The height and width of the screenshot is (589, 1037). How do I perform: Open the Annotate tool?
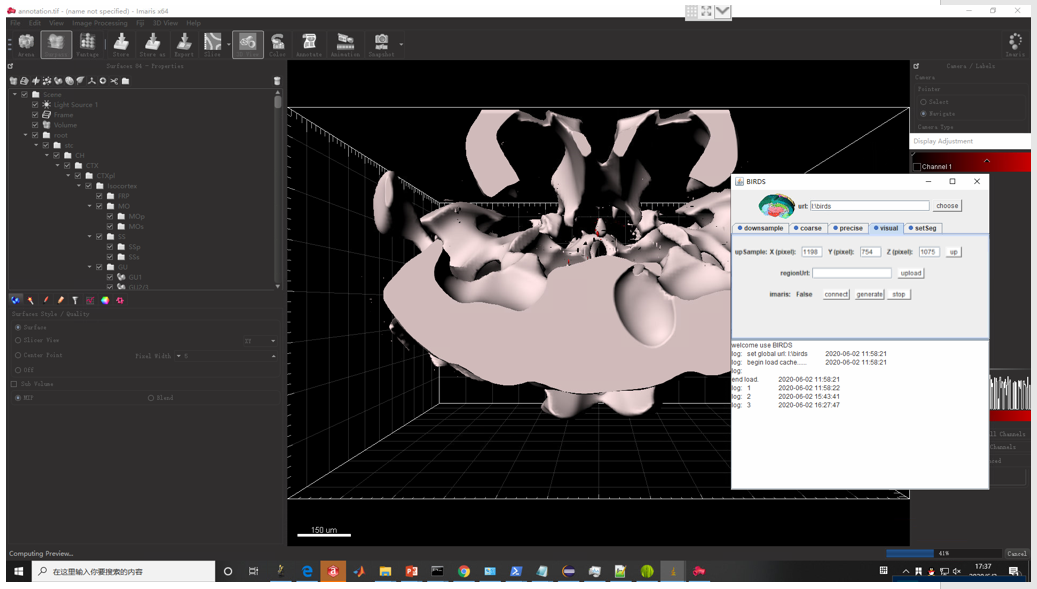pos(309,43)
